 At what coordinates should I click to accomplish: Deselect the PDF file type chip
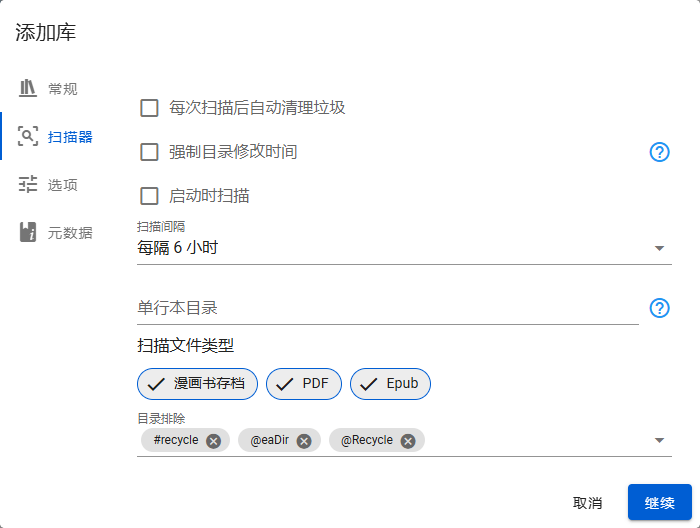pos(304,384)
